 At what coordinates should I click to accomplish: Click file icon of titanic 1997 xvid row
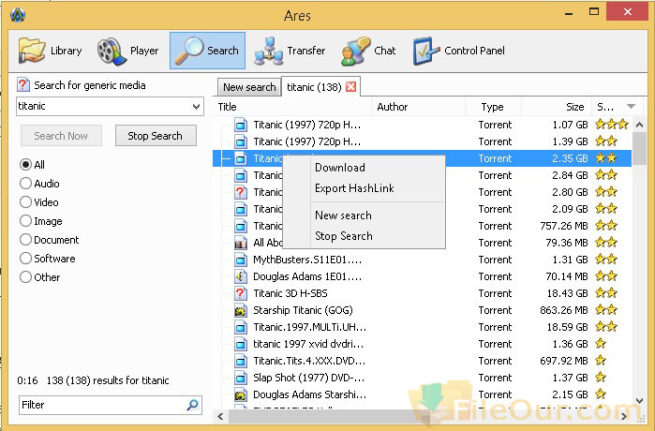coord(241,344)
